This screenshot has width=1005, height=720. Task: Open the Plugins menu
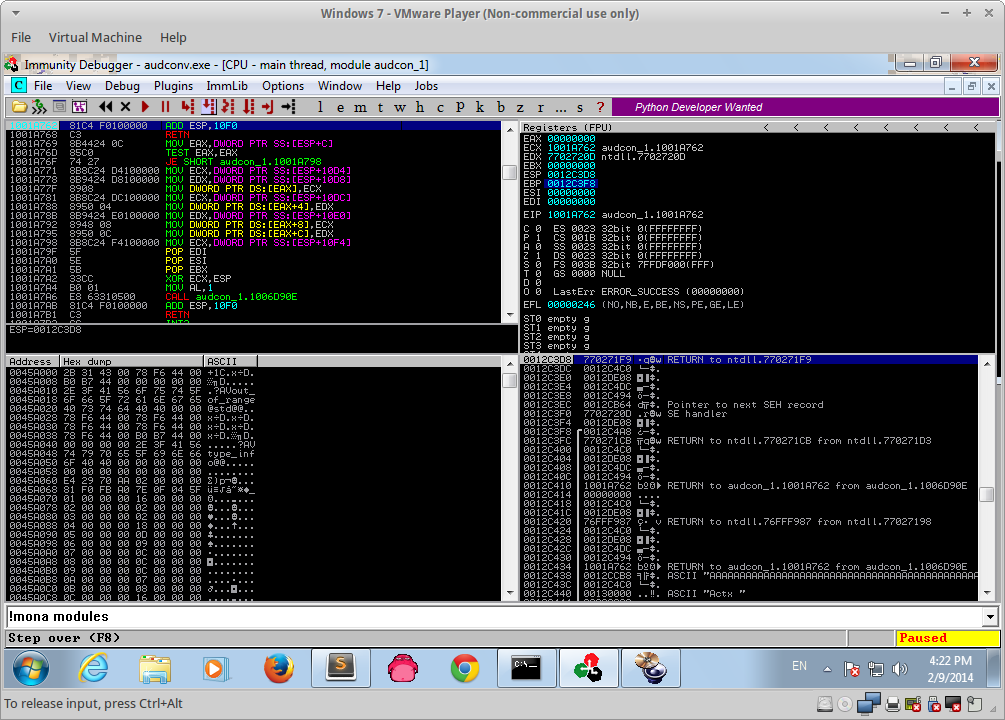pyautogui.click(x=173, y=86)
